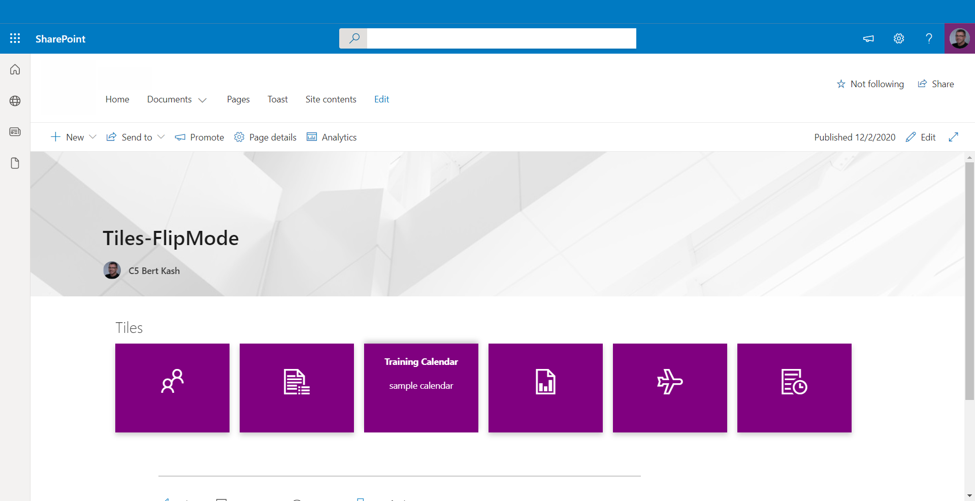The image size is (975, 501).
Task: Click the Promote button
Action: coord(199,137)
